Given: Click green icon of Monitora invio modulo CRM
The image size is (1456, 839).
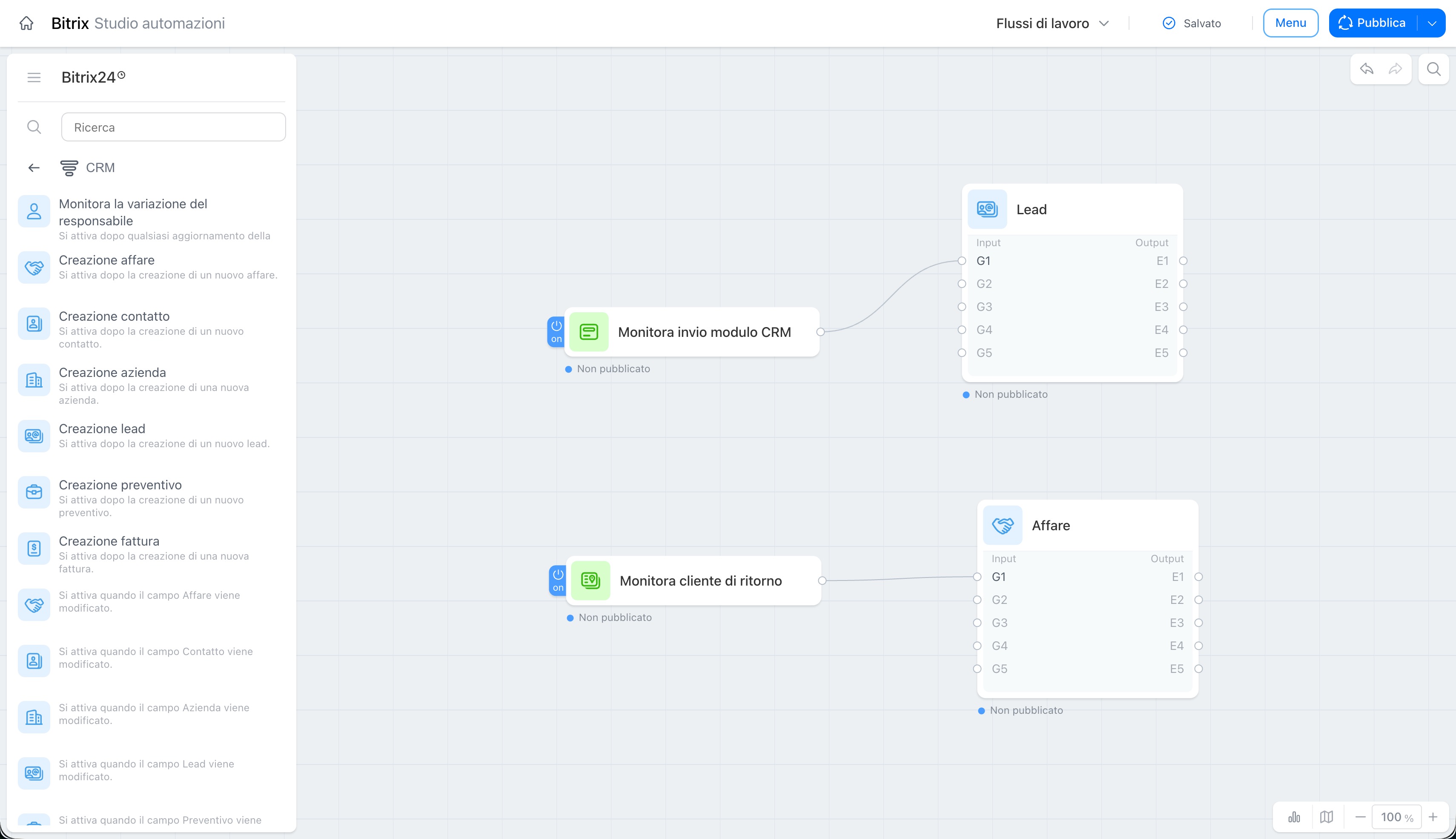Looking at the screenshot, I should pyautogui.click(x=589, y=332).
